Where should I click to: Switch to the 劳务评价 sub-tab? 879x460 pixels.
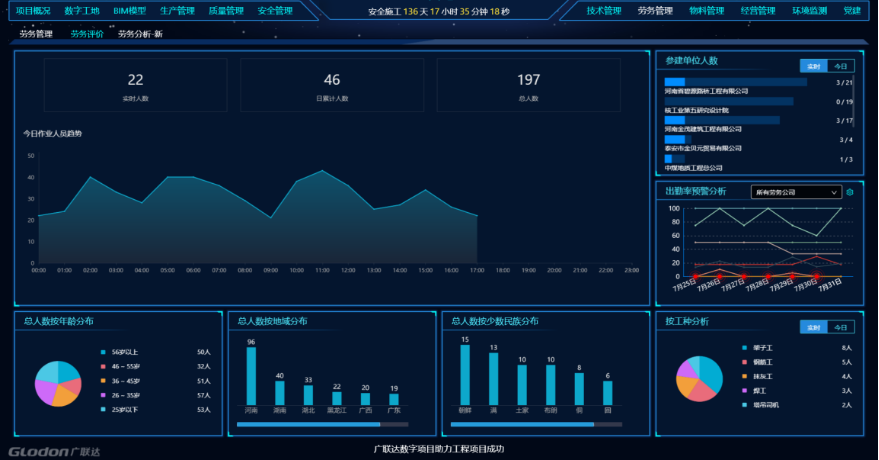87,33
